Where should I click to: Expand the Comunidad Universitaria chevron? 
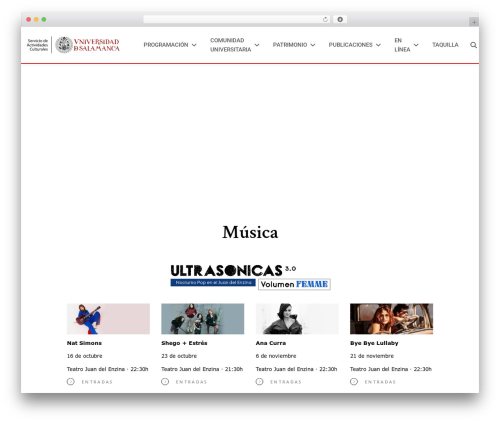[257, 45]
